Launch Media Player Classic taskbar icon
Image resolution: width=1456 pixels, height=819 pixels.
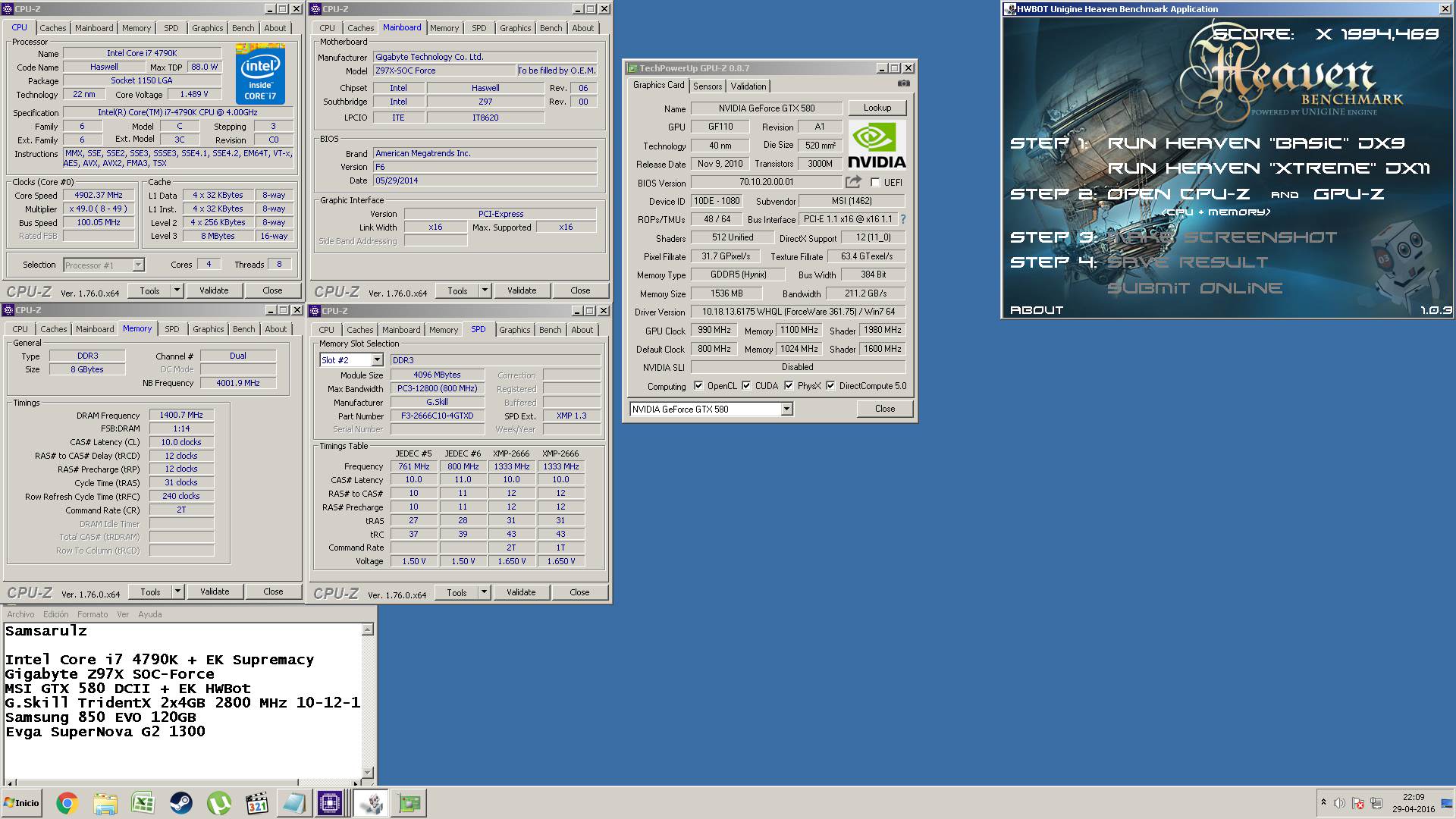click(256, 803)
